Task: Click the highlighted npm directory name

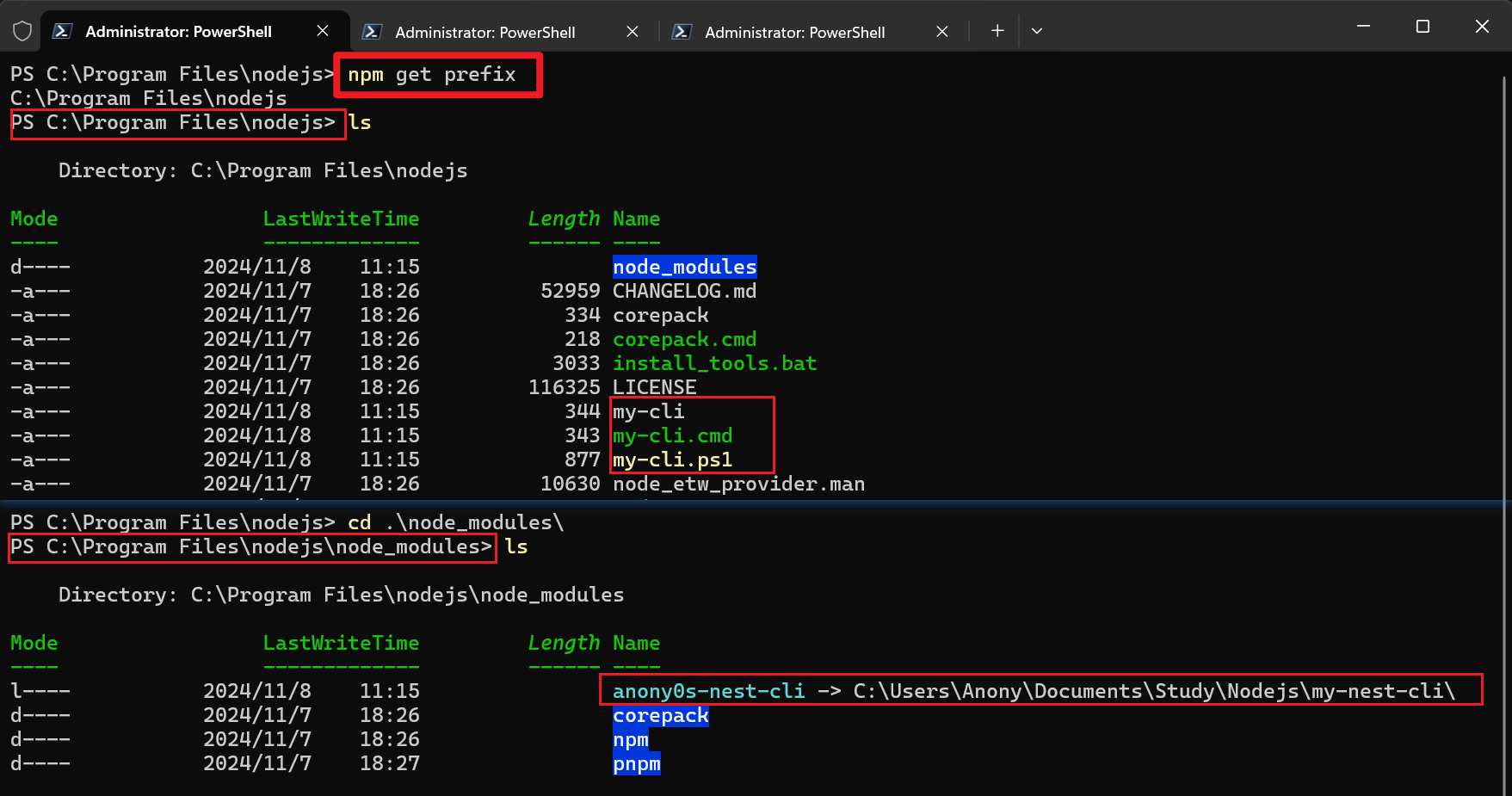Action: [x=631, y=739]
